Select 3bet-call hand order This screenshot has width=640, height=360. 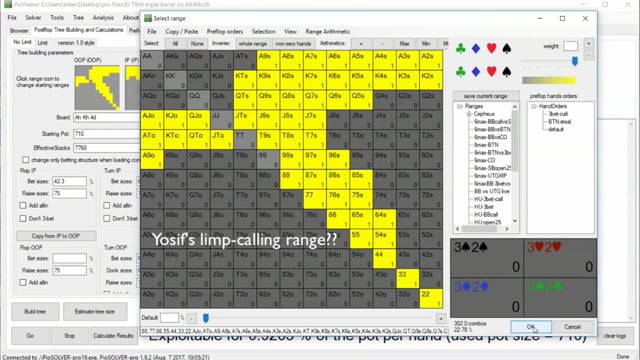pyautogui.click(x=558, y=114)
